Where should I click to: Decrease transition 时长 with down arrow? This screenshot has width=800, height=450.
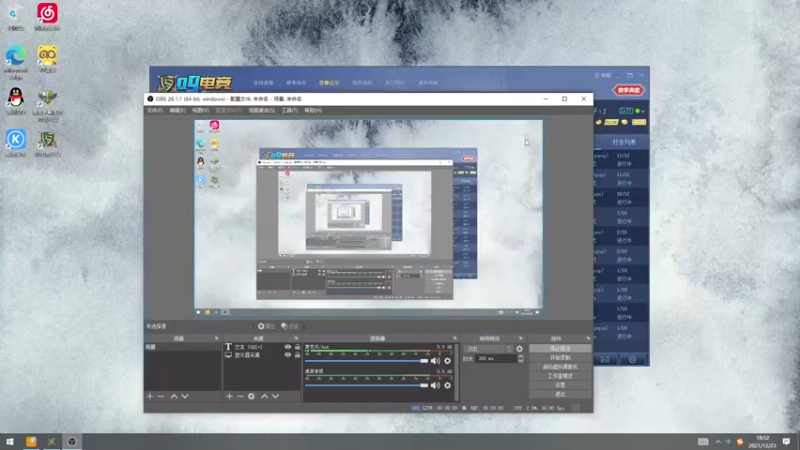520,361
